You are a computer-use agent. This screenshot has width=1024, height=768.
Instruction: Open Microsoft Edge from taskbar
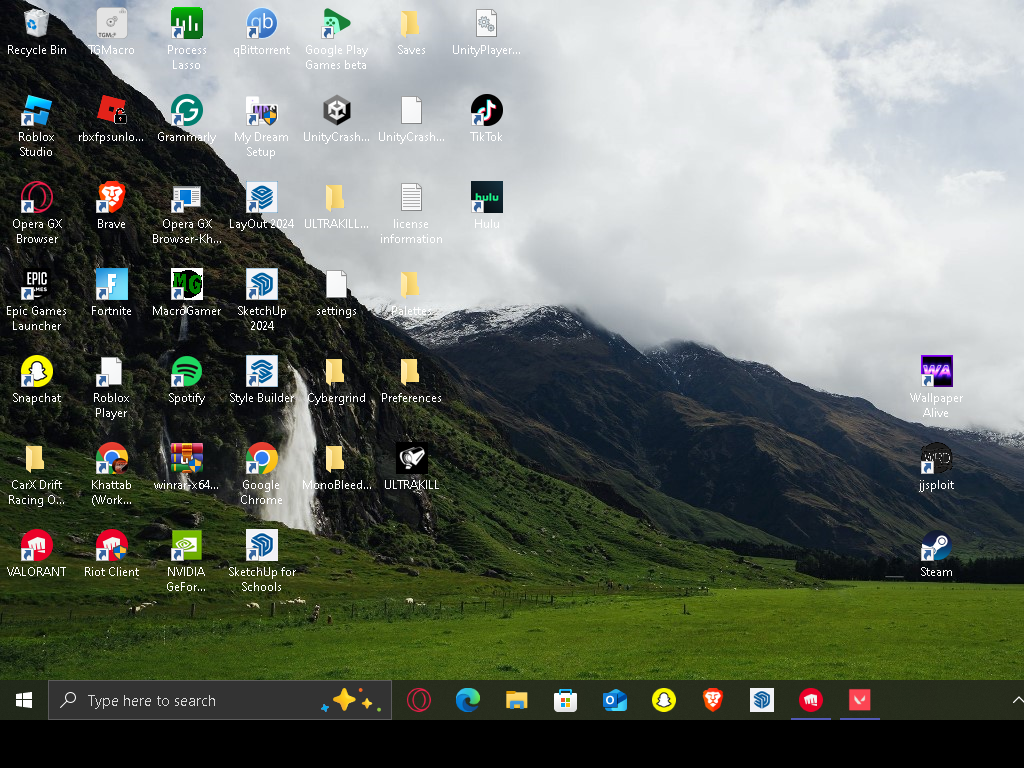tap(468, 700)
